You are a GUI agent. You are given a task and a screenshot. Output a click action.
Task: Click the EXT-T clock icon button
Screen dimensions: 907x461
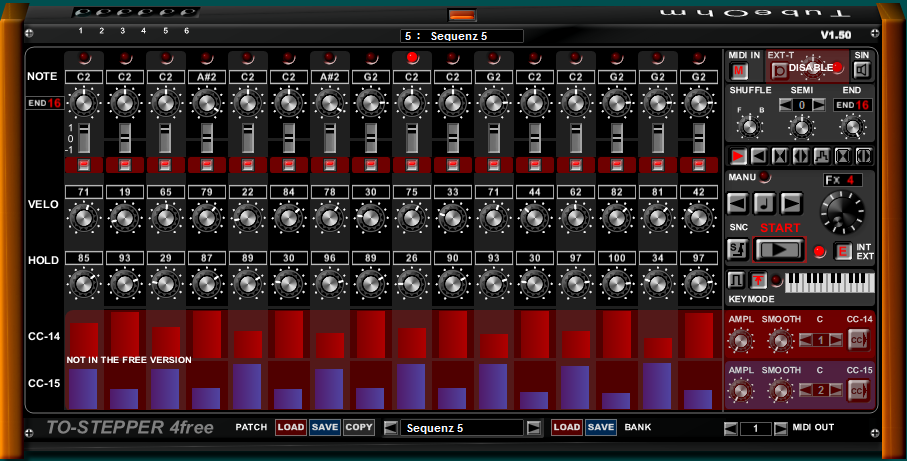[x=779, y=71]
